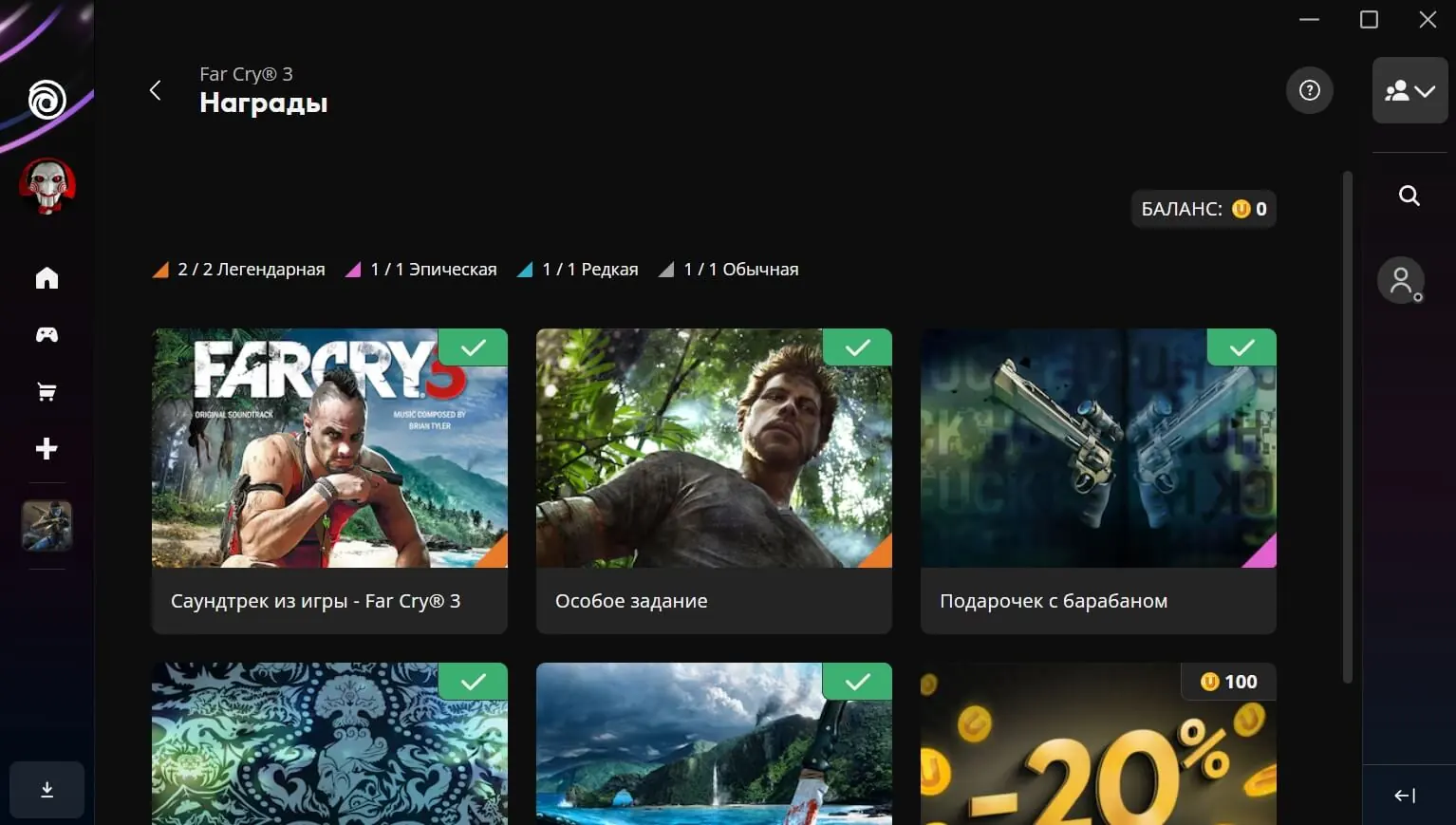Open the Подарочек с барабаном revolver image
The width and height of the screenshot is (1456, 825).
(x=1098, y=448)
